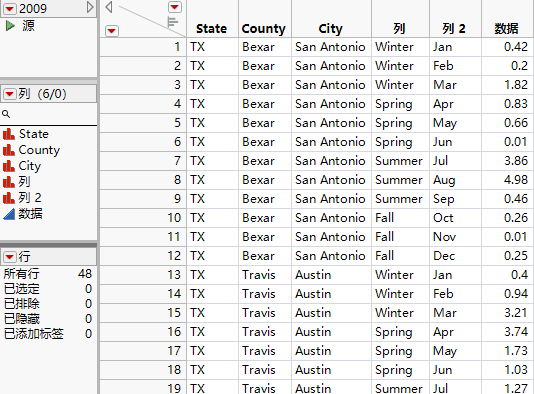The width and height of the screenshot is (534, 394).
Task: Select the 列 2 column in the column list
Action: 30,198
